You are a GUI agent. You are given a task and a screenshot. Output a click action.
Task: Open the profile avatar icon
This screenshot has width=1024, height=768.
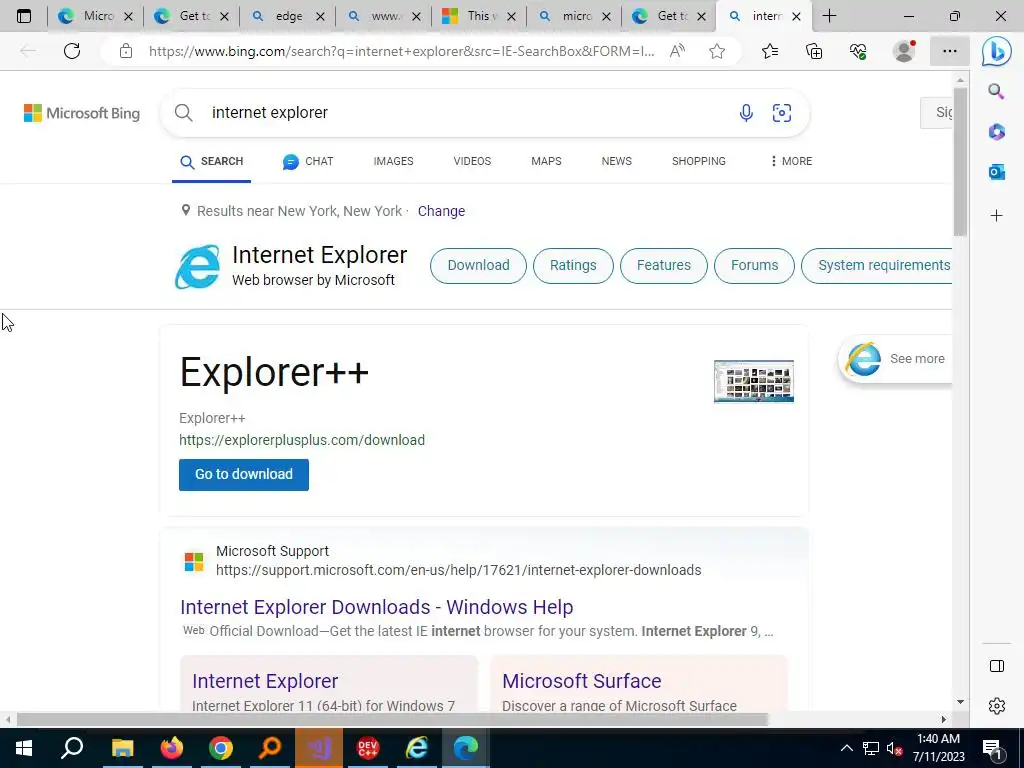click(x=904, y=51)
